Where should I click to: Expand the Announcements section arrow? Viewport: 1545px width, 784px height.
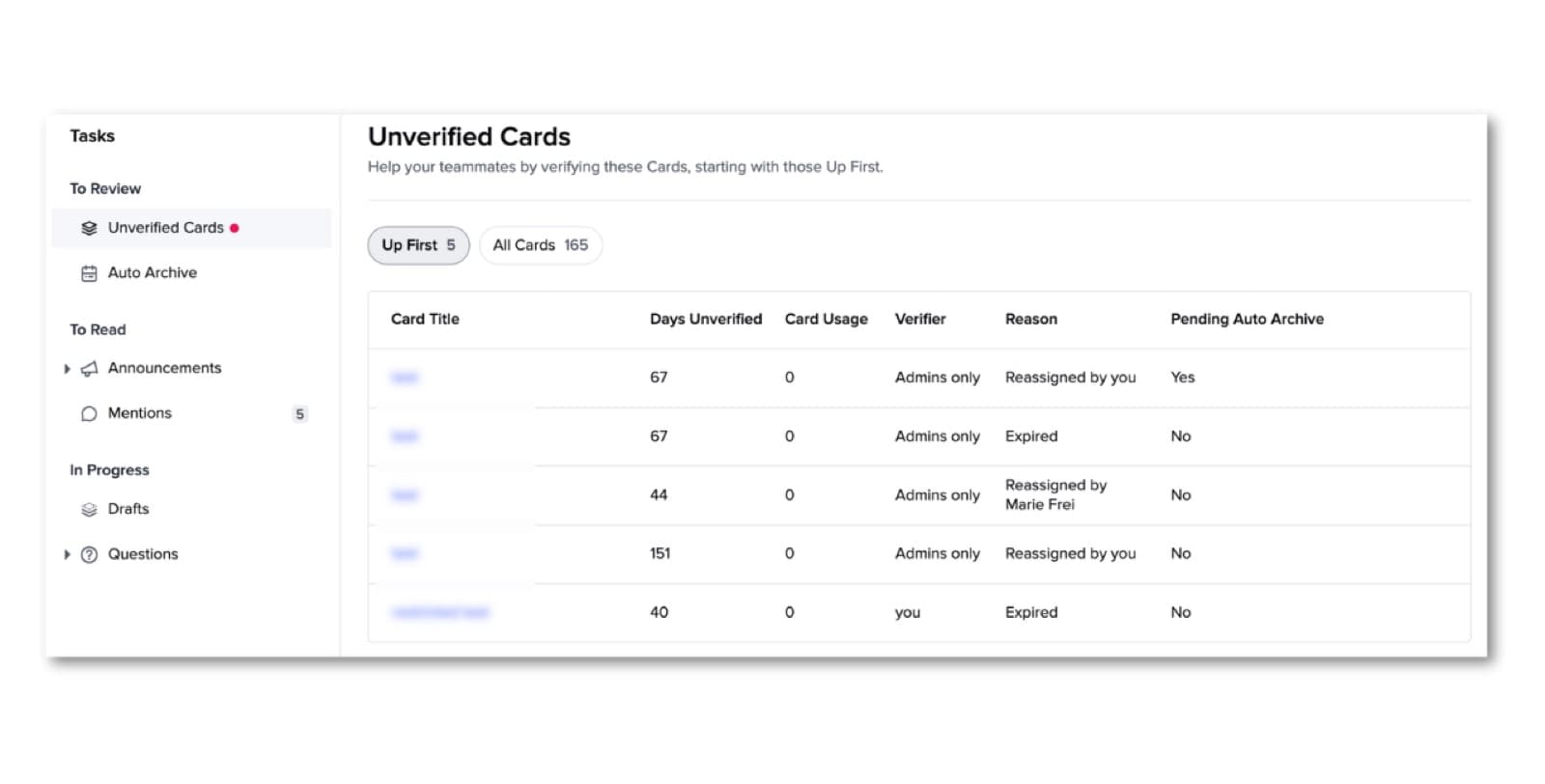[67, 369]
